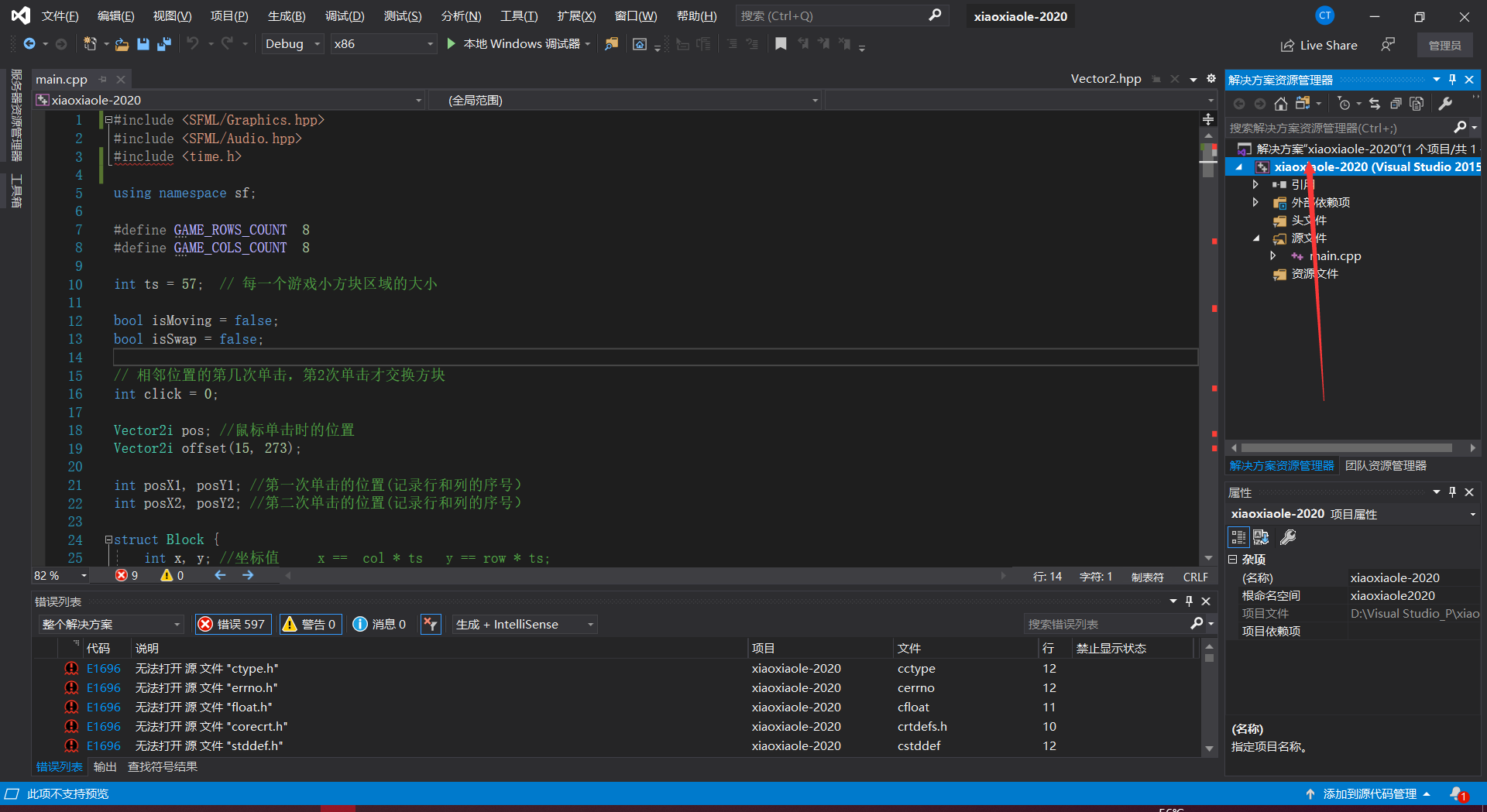Click the 管理员 button

click(1444, 45)
